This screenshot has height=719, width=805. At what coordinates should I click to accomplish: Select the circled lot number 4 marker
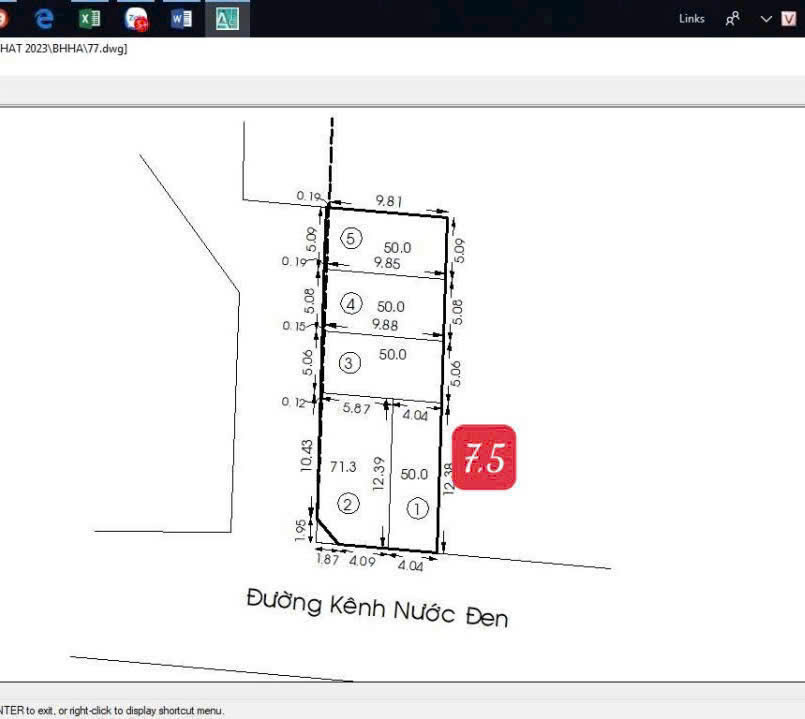click(350, 304)
